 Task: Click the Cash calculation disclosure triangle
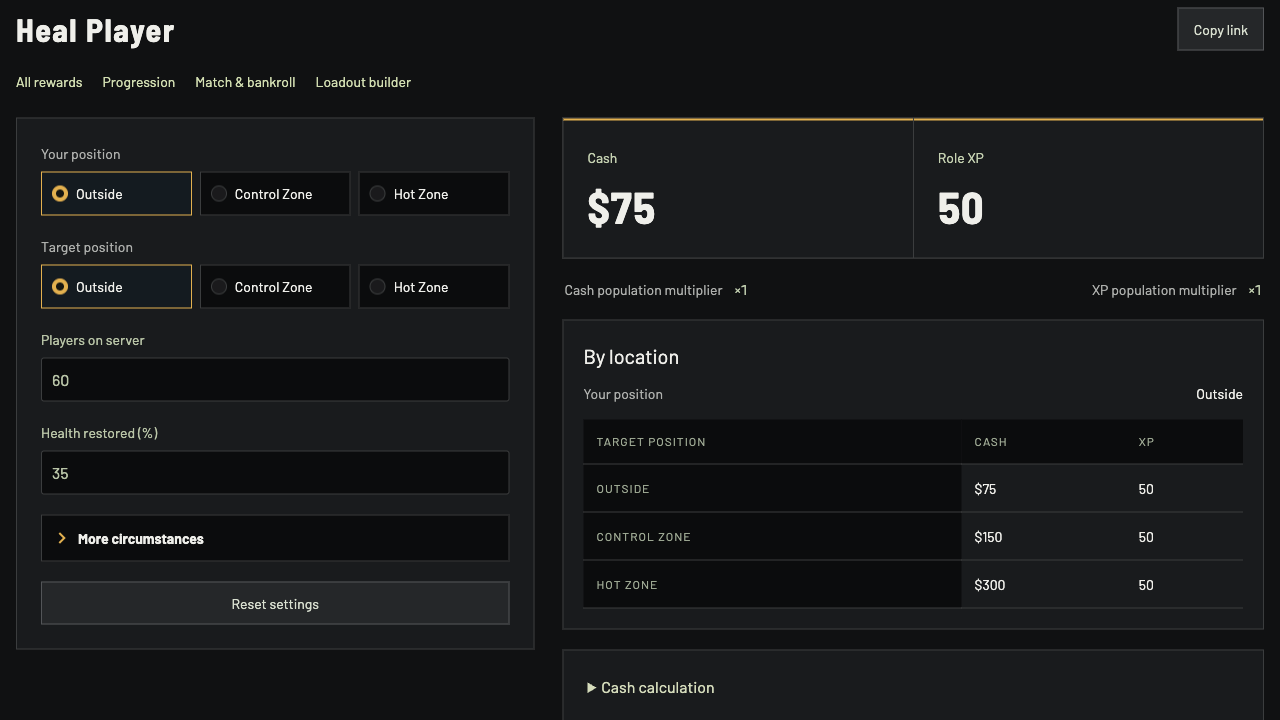pyautogui.click(x=591, y=688)
